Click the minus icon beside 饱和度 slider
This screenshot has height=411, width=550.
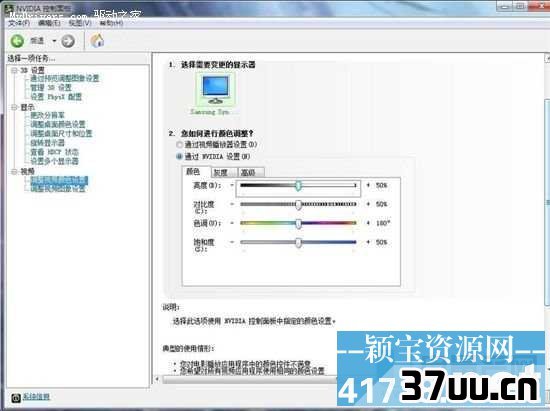pos(232,242)
